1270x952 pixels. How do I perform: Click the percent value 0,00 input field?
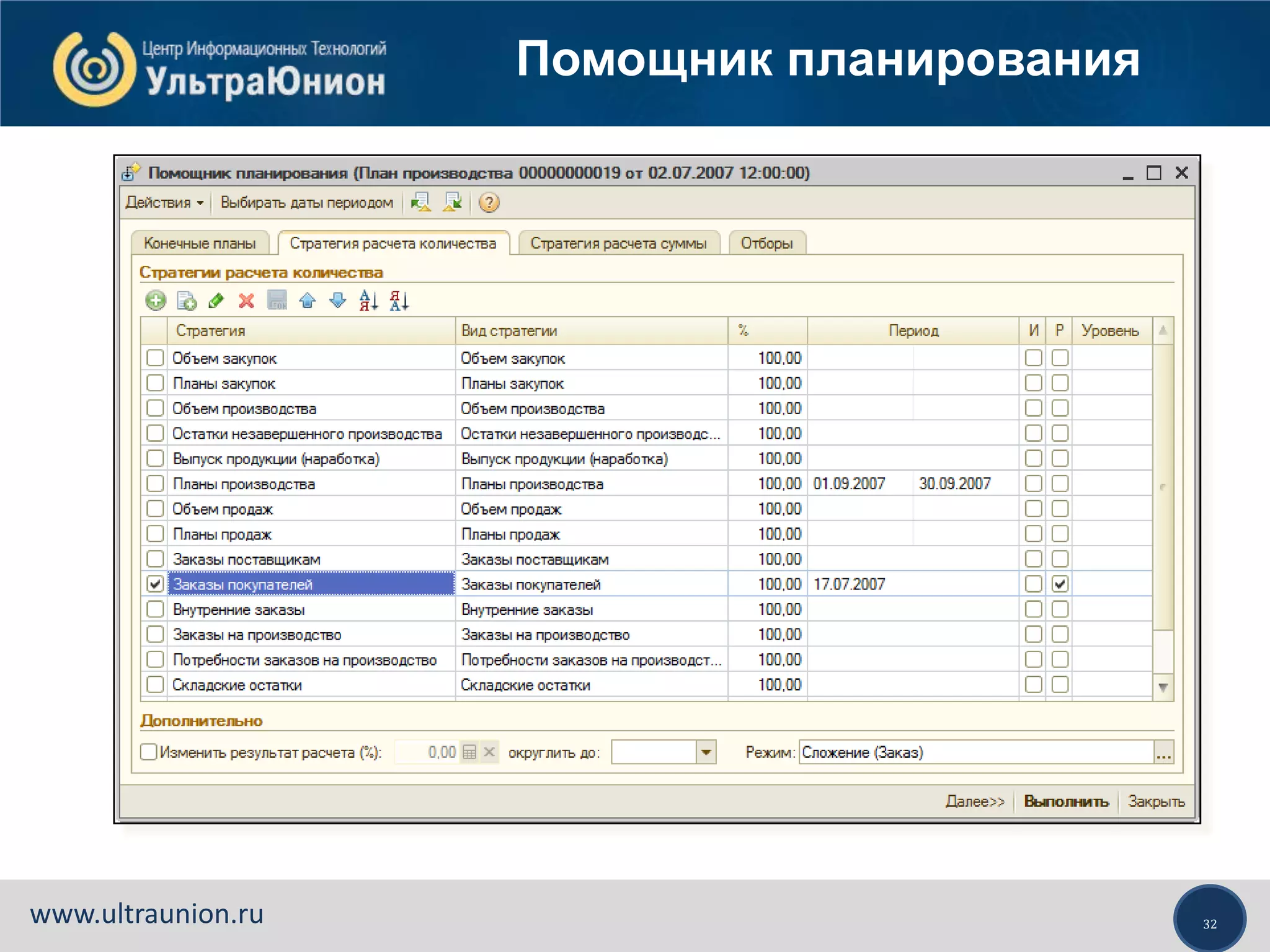[x=427, y=752]
